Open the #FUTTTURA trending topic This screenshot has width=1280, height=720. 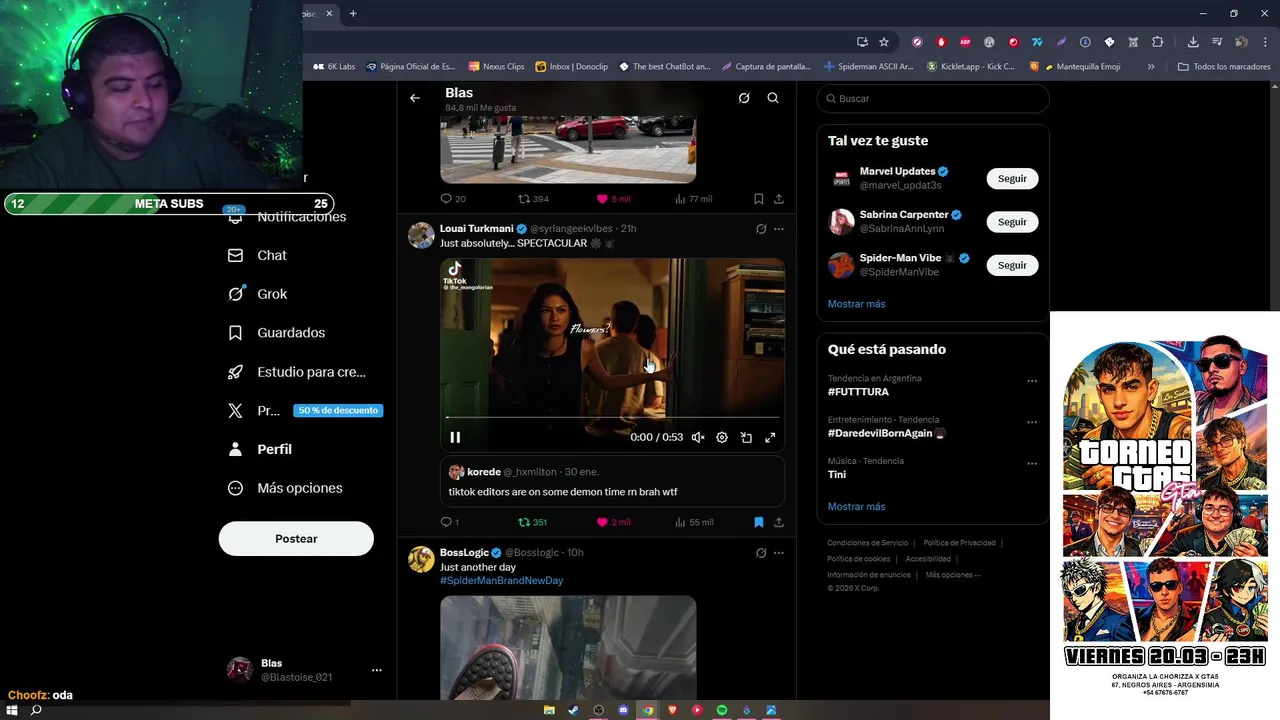pyautogui.click(x=858, y=392)
